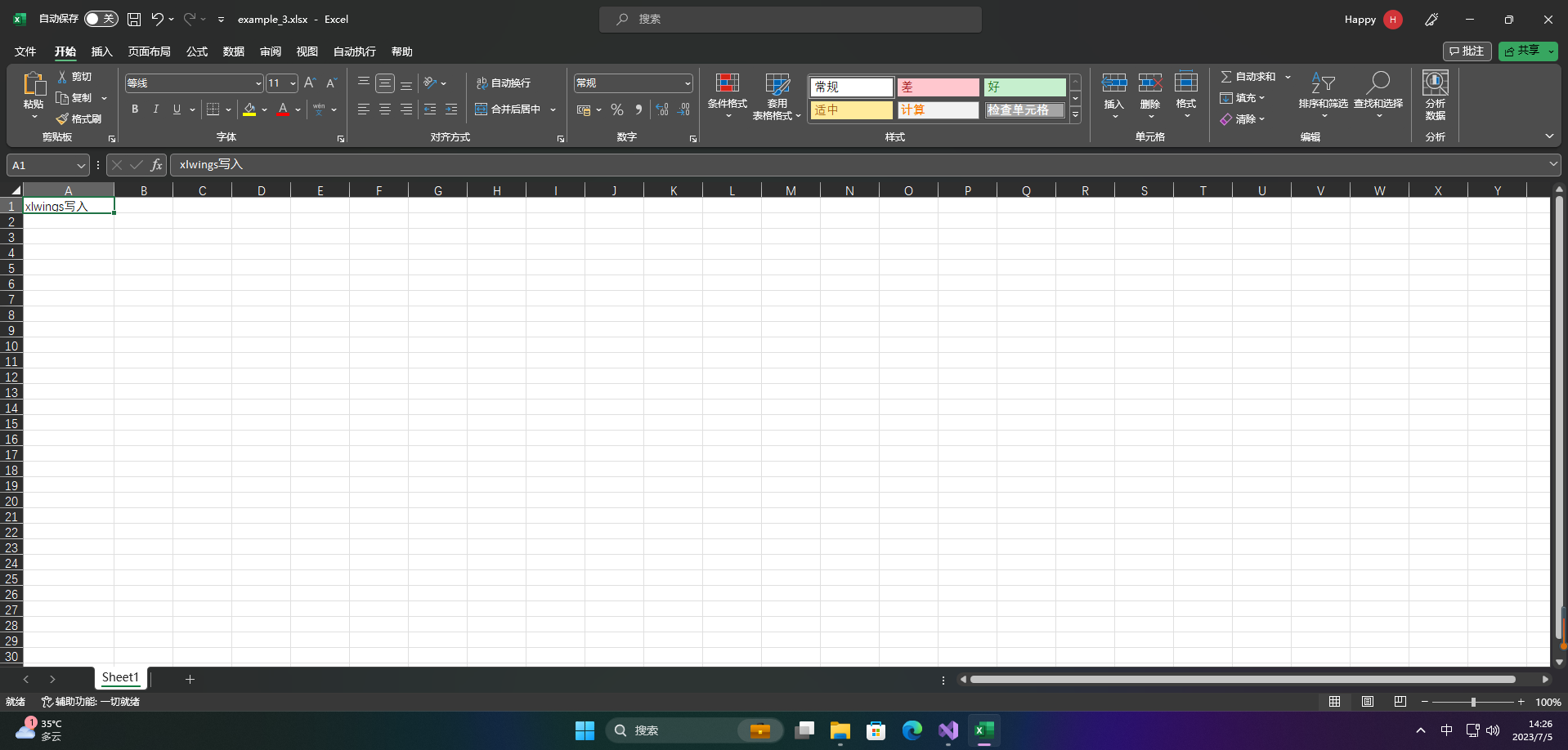
Task: Open the Page Layout (页面布局) tab
Action: tap(149, 51)
